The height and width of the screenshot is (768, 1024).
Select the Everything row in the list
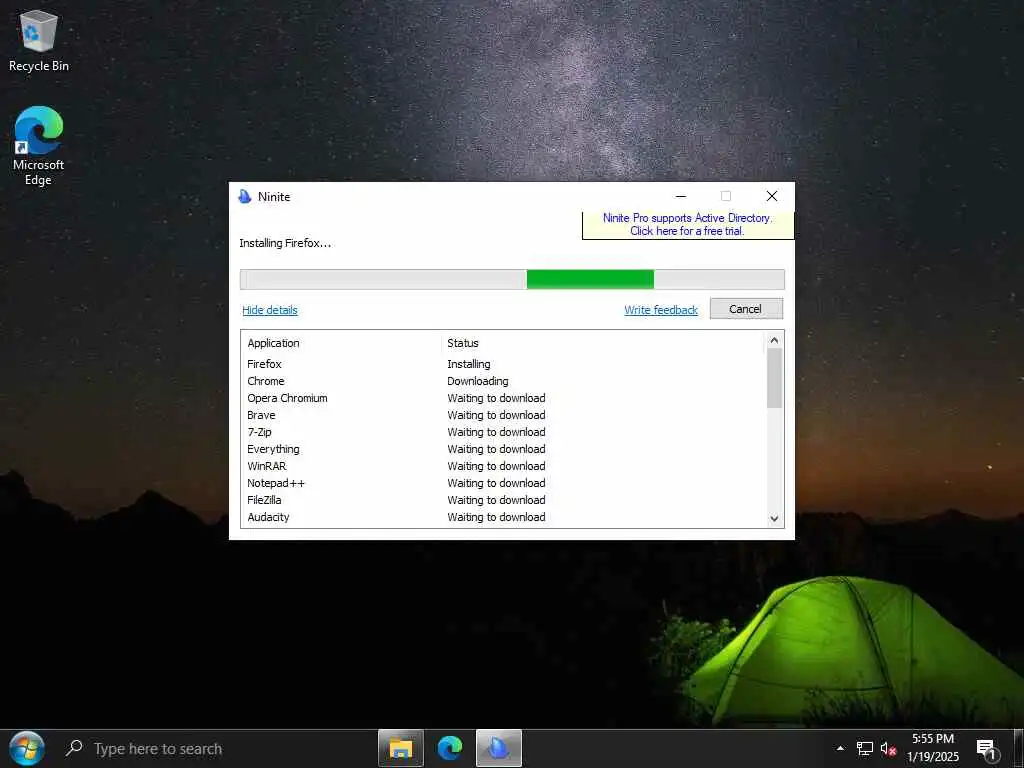click(x=503, y=449)
